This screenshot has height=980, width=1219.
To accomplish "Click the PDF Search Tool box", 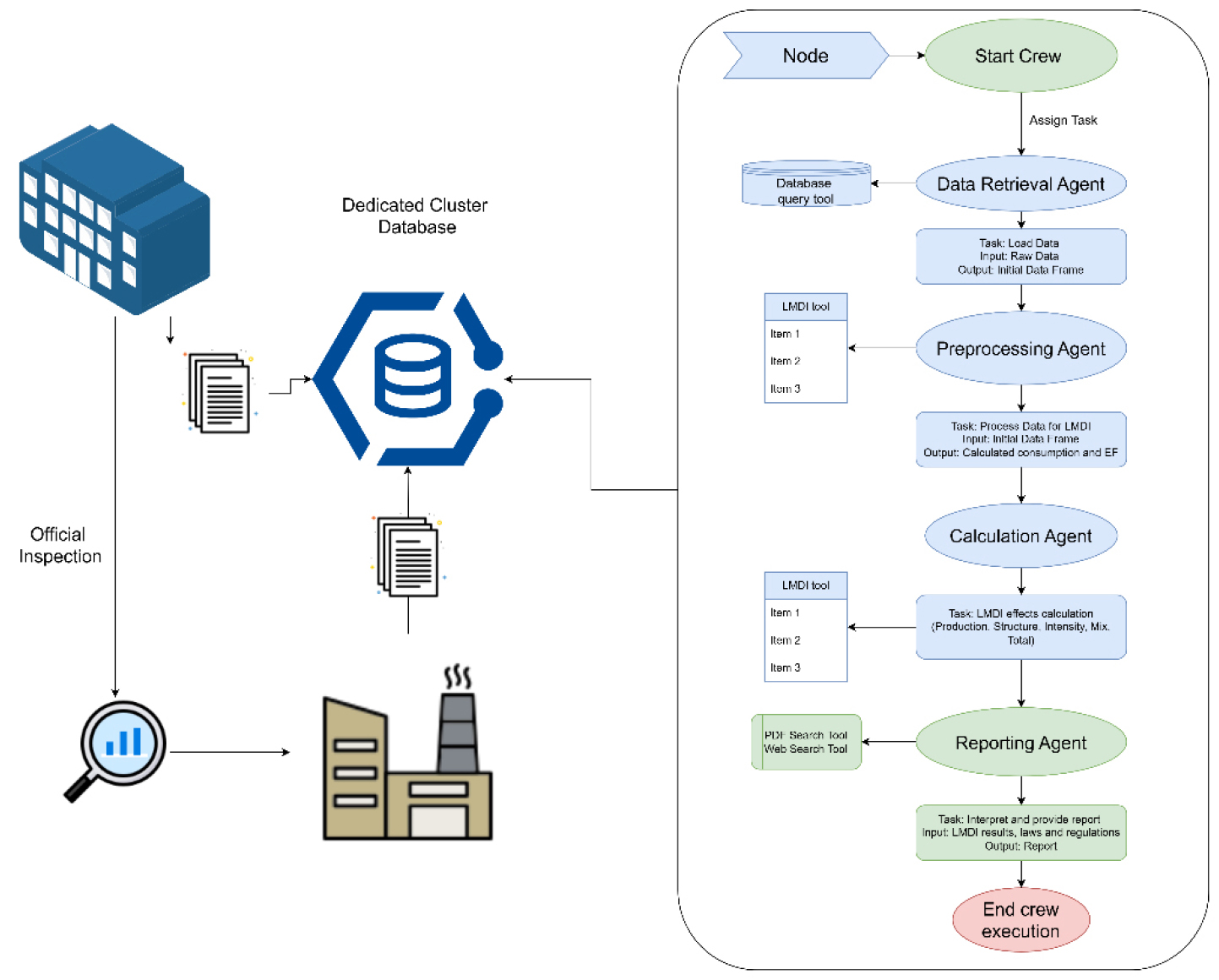I will pos(806,742).
